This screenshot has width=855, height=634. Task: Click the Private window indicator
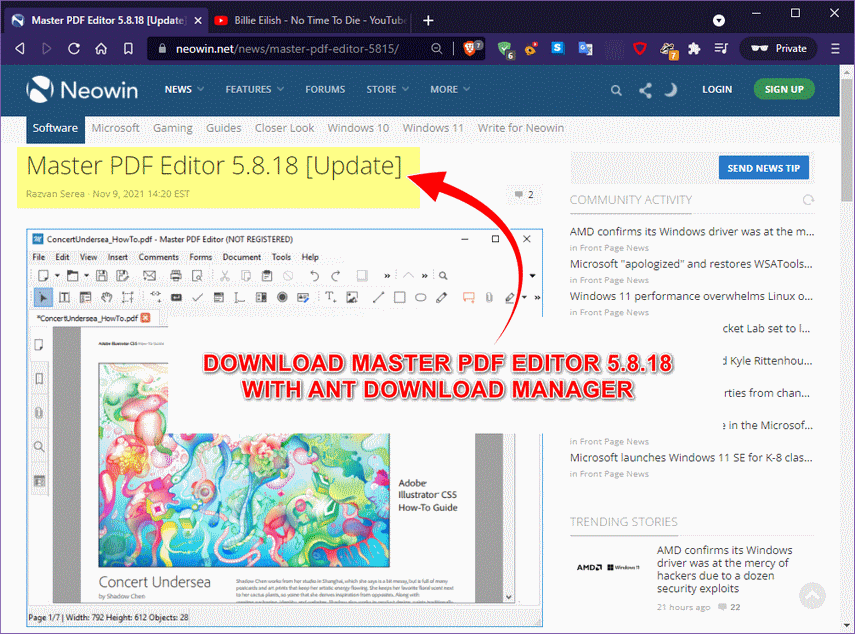[778, 49]
